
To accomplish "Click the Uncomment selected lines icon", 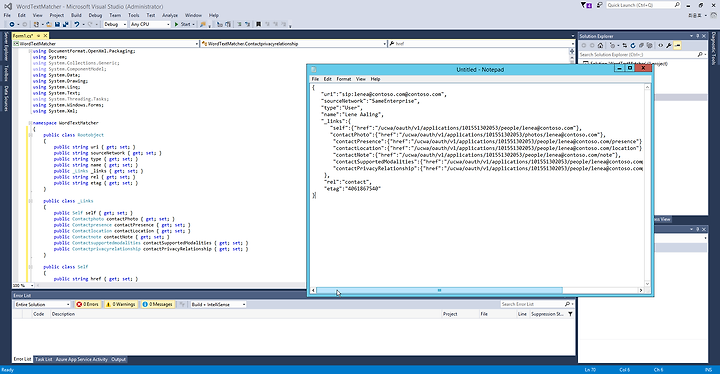I will [248, 24].
